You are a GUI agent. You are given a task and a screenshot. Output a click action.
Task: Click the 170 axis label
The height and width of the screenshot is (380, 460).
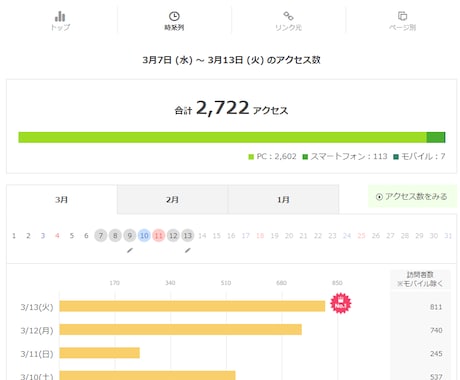click(x=115, y=283)
